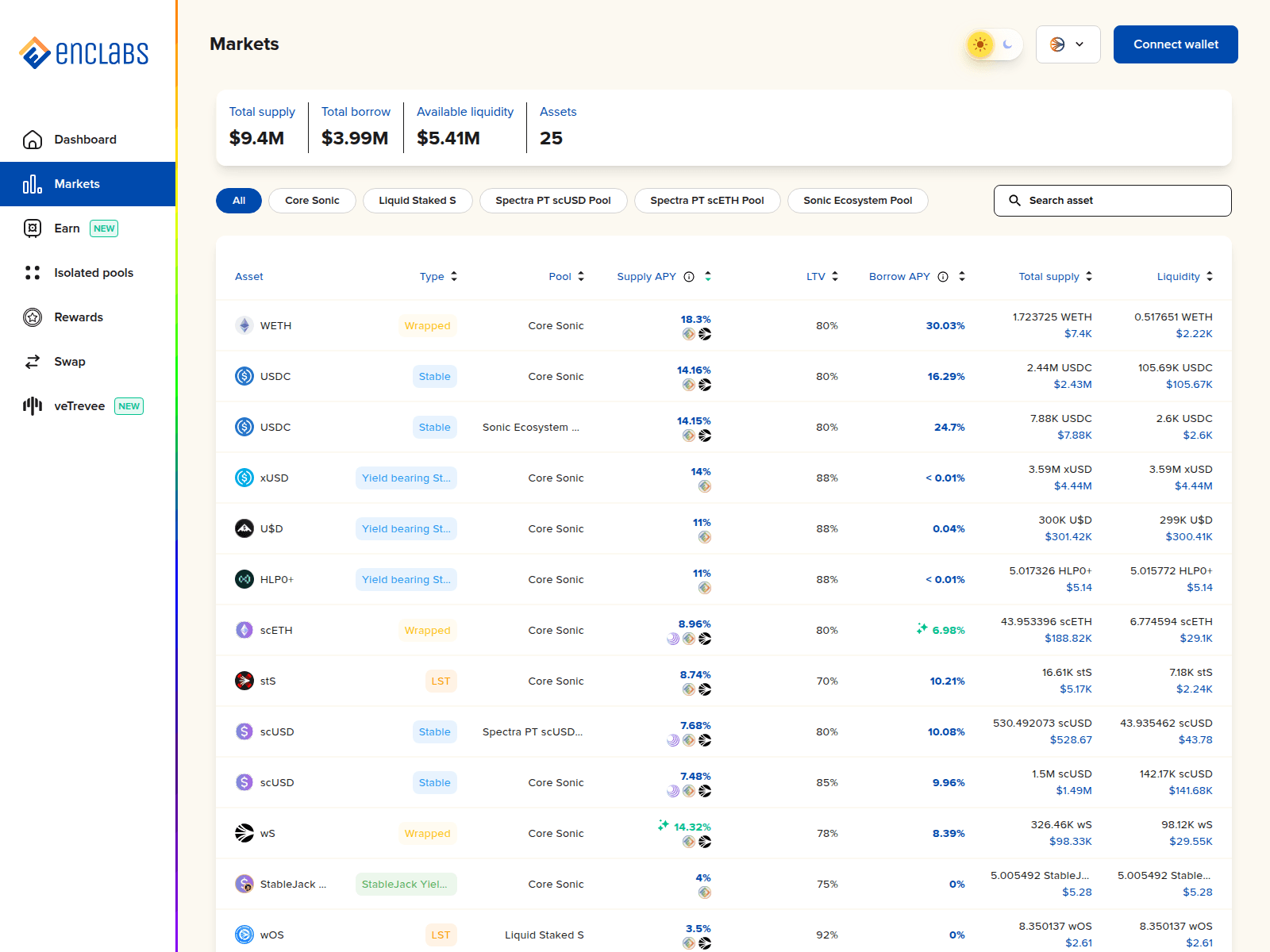Click $188.82K total supply of scETH
Image resolution: width=1270 pixels, height=952 pixels.
click(1068, 639)
